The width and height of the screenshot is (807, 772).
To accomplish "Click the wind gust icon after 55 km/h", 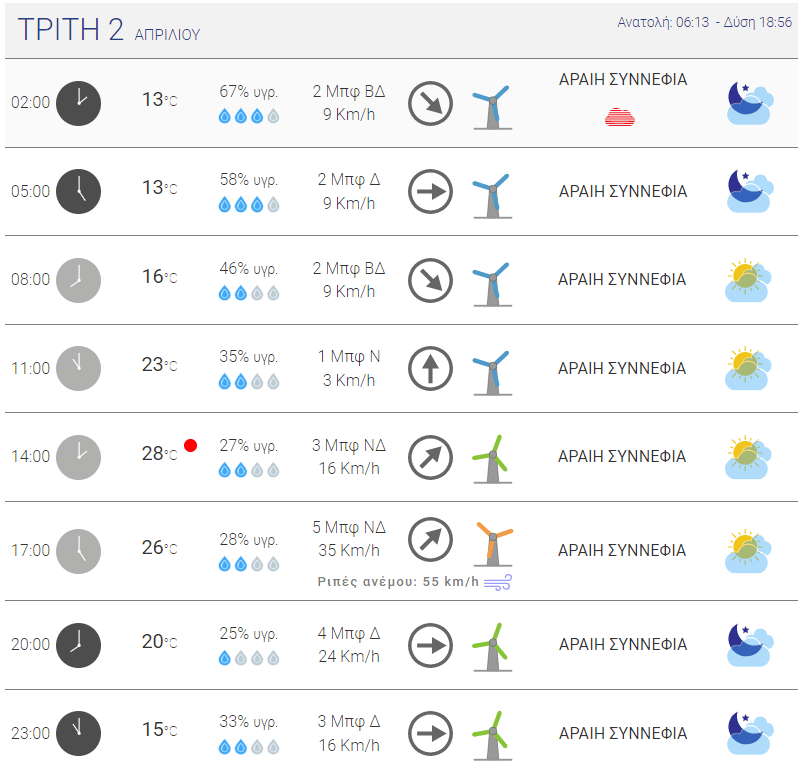I will 498,582.
